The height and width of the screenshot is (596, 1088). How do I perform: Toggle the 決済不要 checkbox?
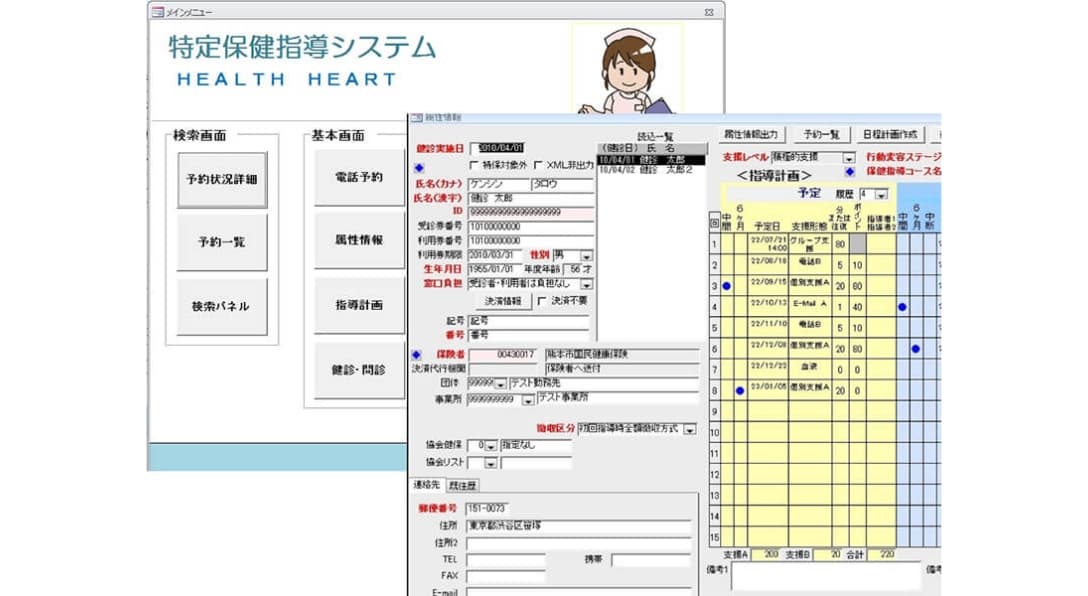click(542, 300)
